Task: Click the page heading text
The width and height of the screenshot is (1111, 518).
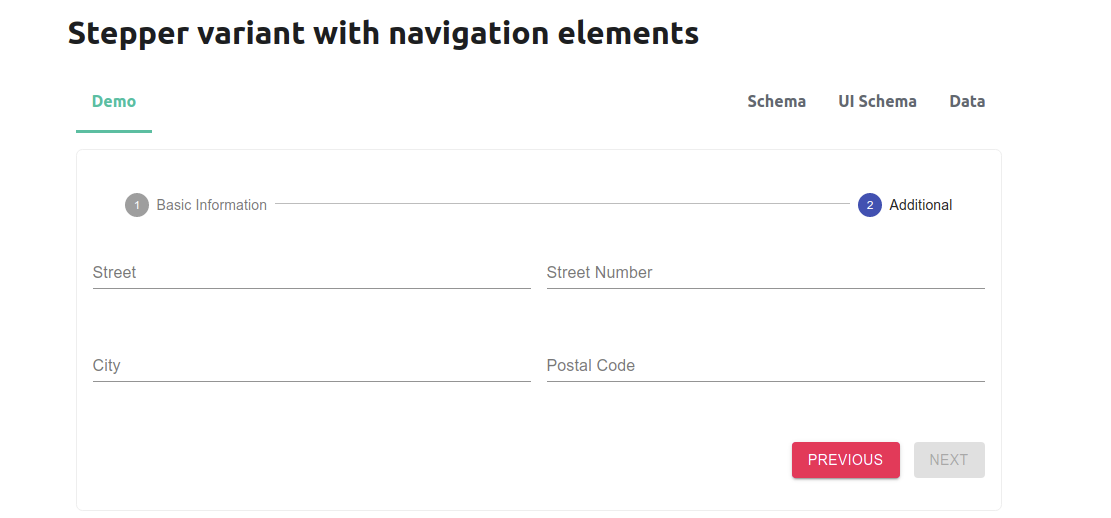Action: click(x=383, y=33)
